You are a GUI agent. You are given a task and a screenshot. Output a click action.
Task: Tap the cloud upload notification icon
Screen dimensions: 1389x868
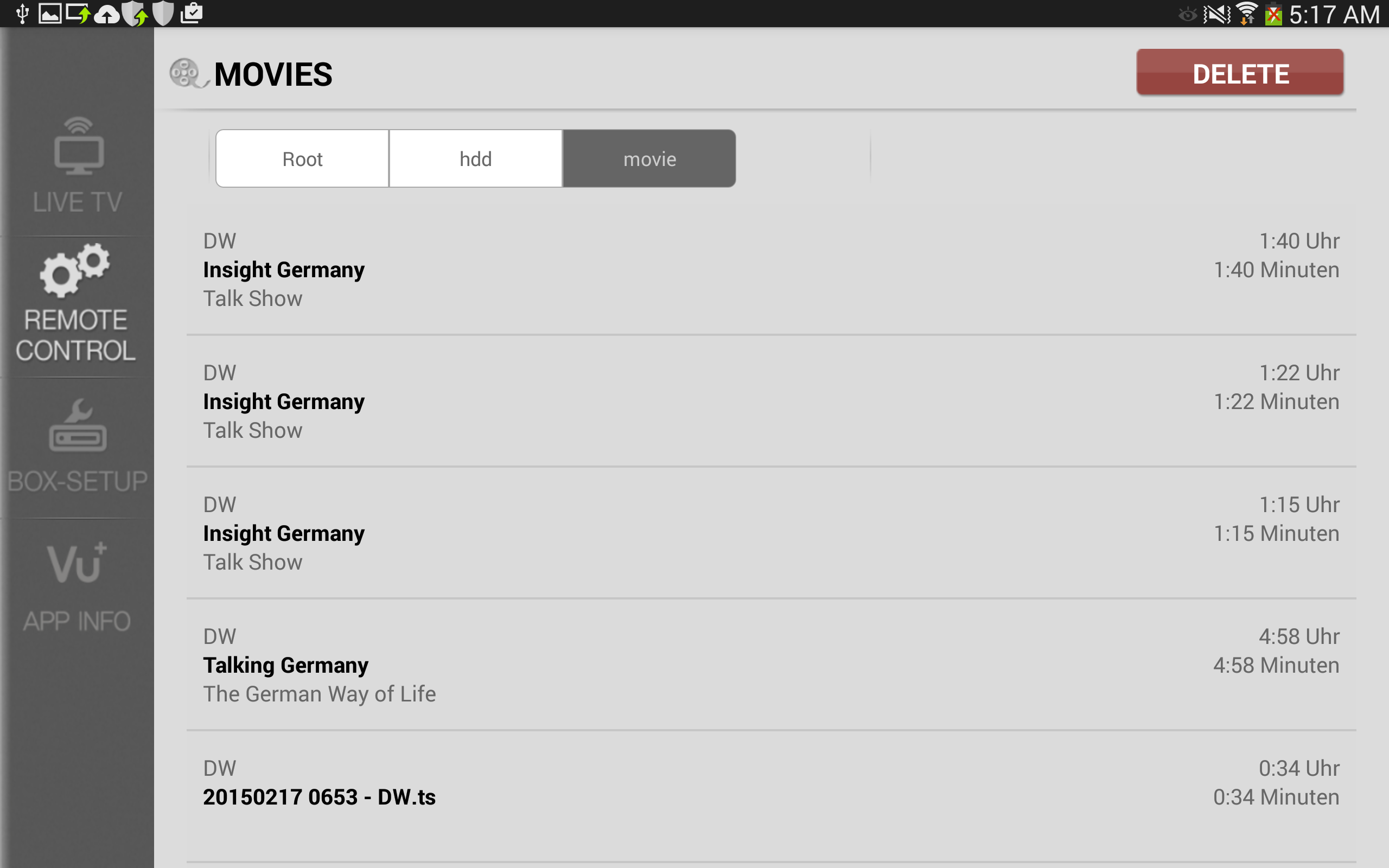click(x=106, y=14)
